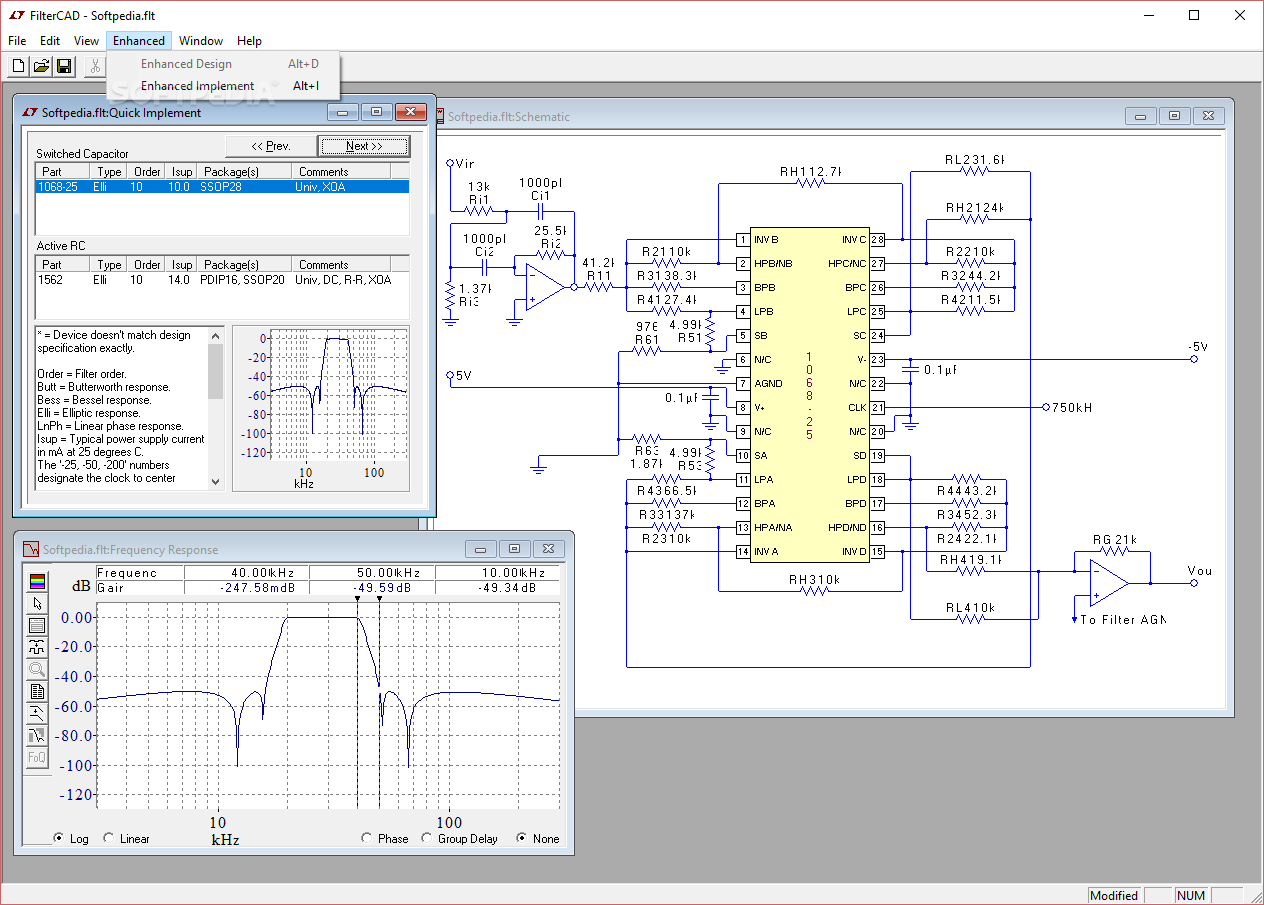
Task: Select the 1068-25 row in Switched Capacitor list
Action: [x=222, y=186]
